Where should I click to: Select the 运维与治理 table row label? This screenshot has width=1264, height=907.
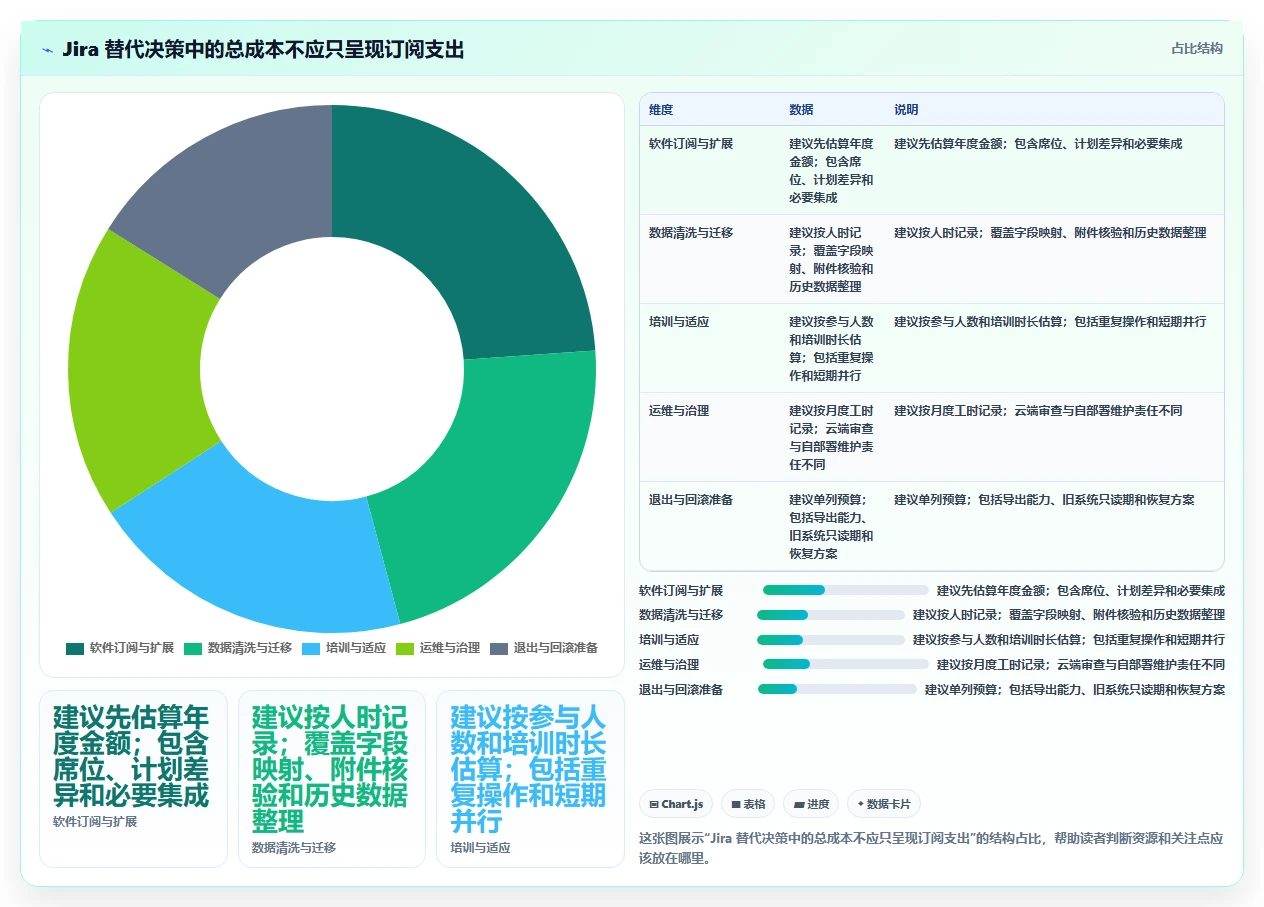pos(679,411)
